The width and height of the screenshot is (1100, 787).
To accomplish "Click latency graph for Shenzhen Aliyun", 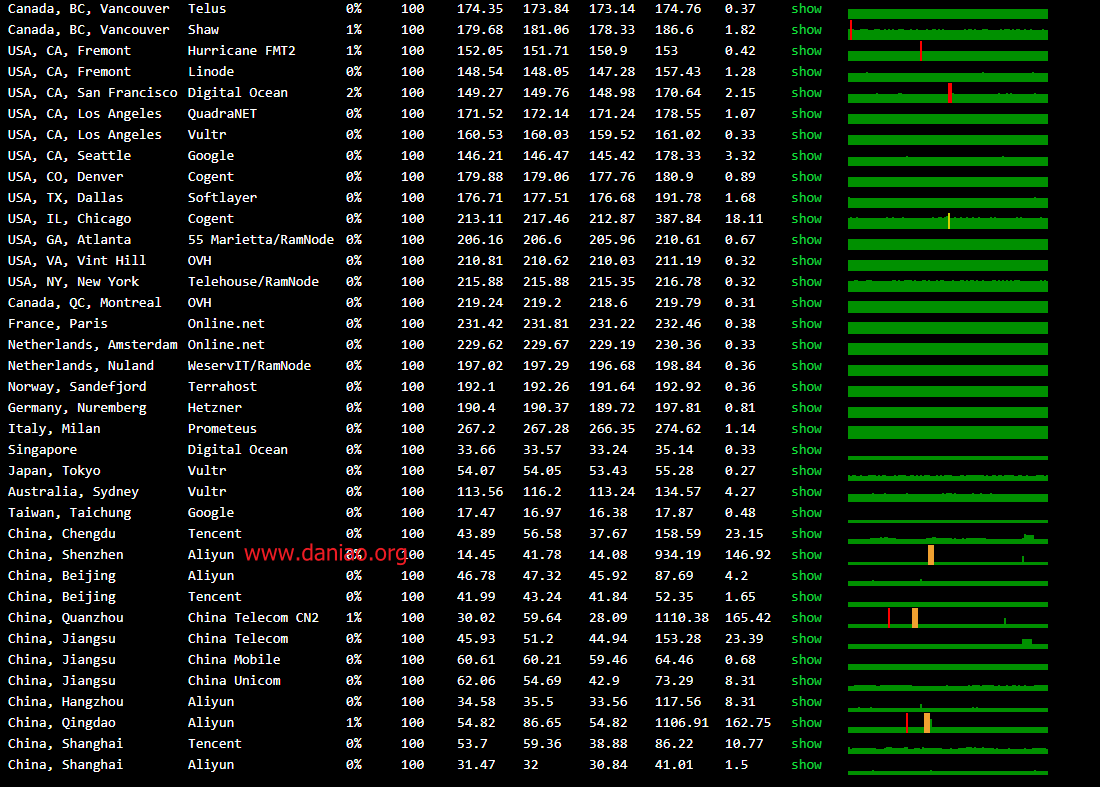I will 948,555.
